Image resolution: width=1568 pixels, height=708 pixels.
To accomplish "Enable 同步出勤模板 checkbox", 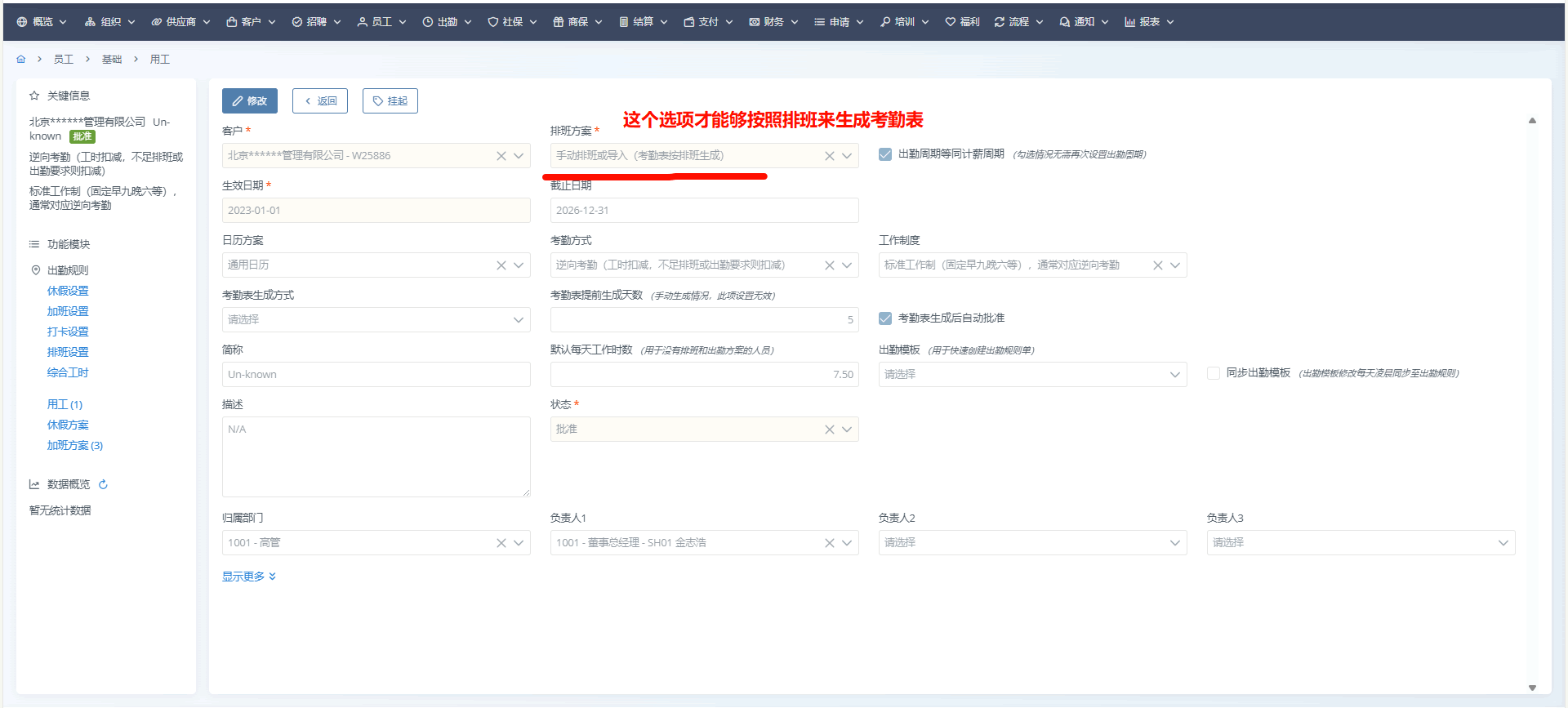I will [x=1214, y=373].
